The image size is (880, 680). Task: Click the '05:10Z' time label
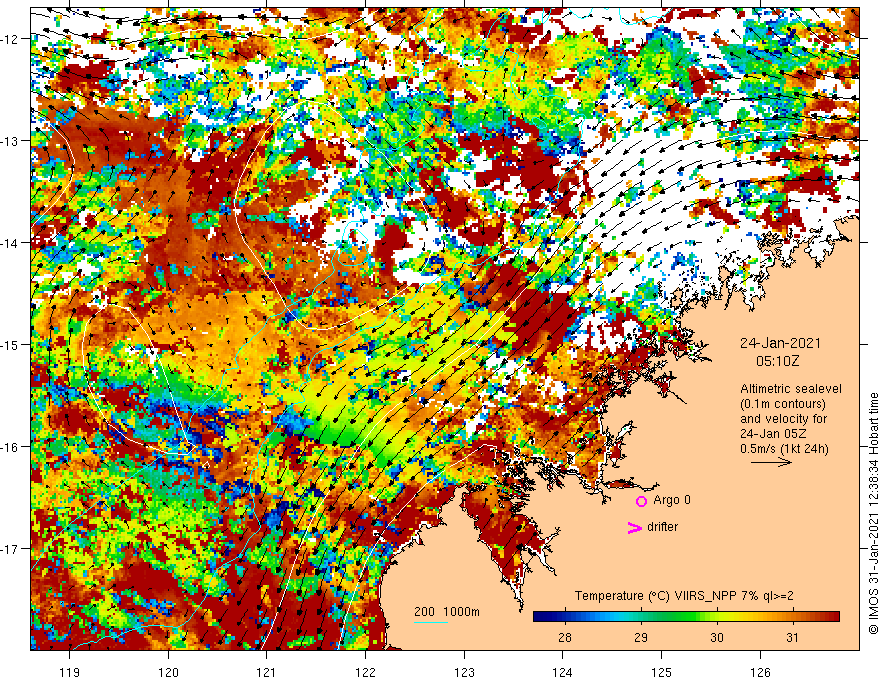[777, 361]
